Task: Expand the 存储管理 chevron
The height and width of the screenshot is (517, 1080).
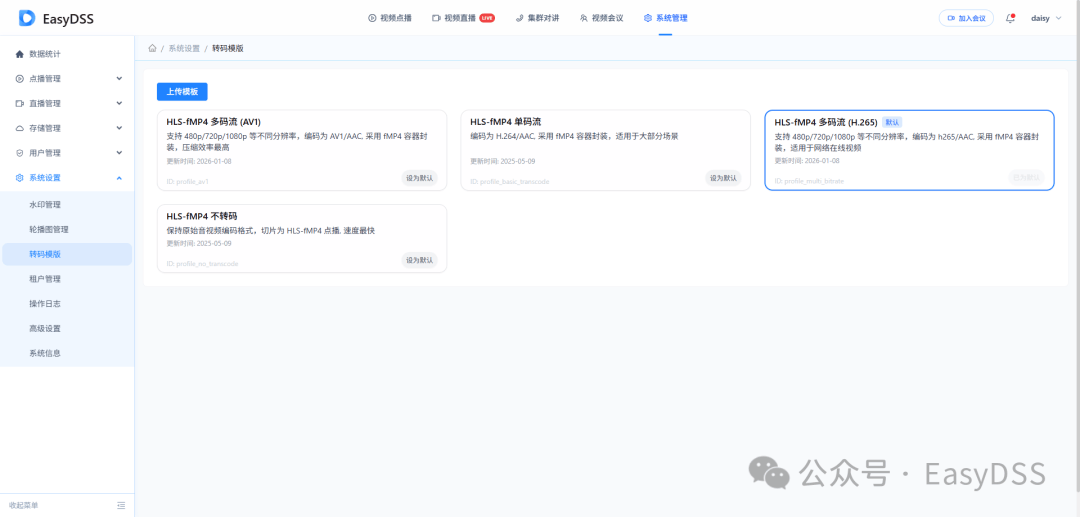Action: (119, 128)
